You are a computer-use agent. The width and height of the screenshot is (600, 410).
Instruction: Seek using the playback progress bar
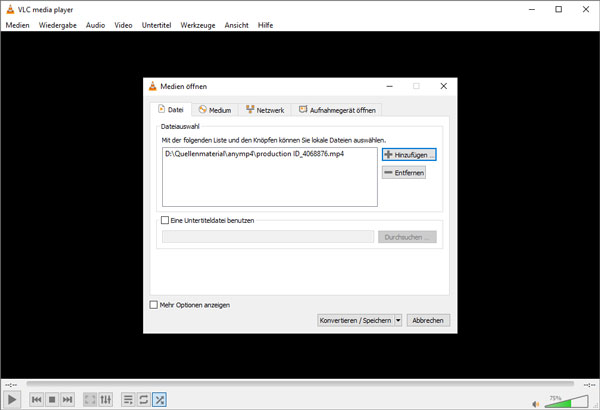[300, 384]
